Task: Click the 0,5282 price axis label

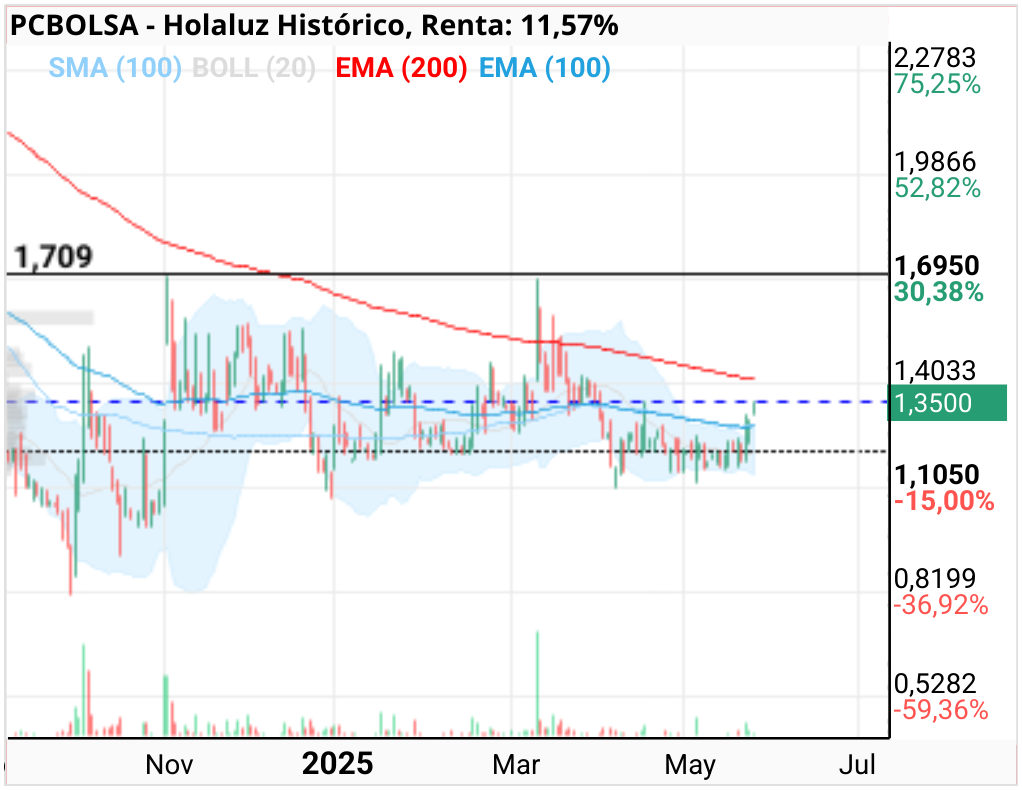Action: (935, 683)
